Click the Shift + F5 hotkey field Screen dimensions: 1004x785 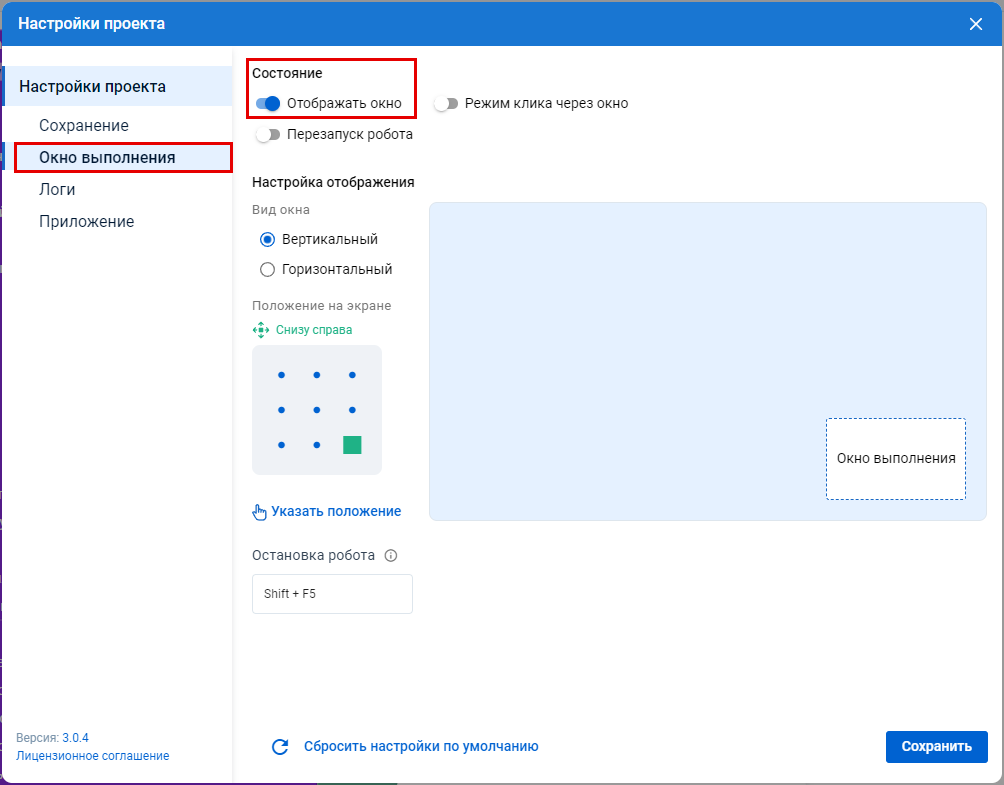point(332,594)
